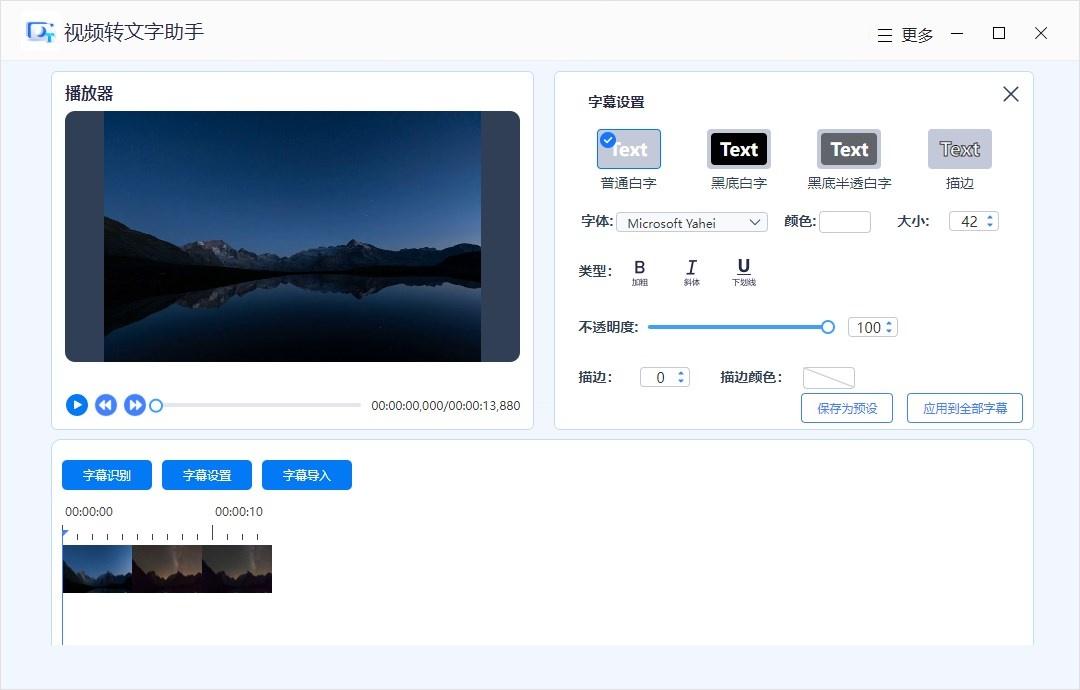Click the 字幕识别 button
The image size is (1080, 690).
pyautogui.click(x=107, y=475)
